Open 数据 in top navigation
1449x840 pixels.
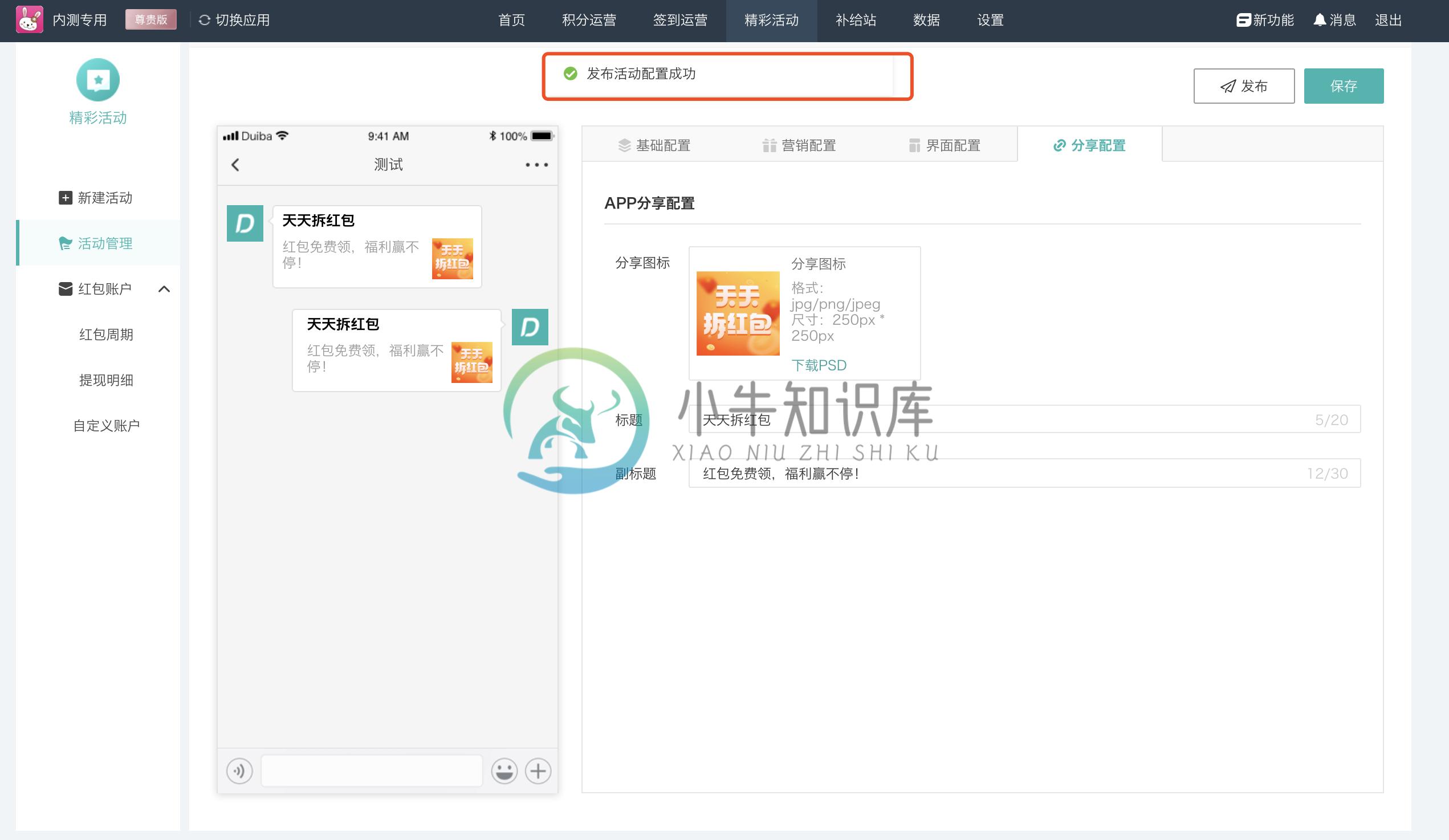tap(926, 20)
